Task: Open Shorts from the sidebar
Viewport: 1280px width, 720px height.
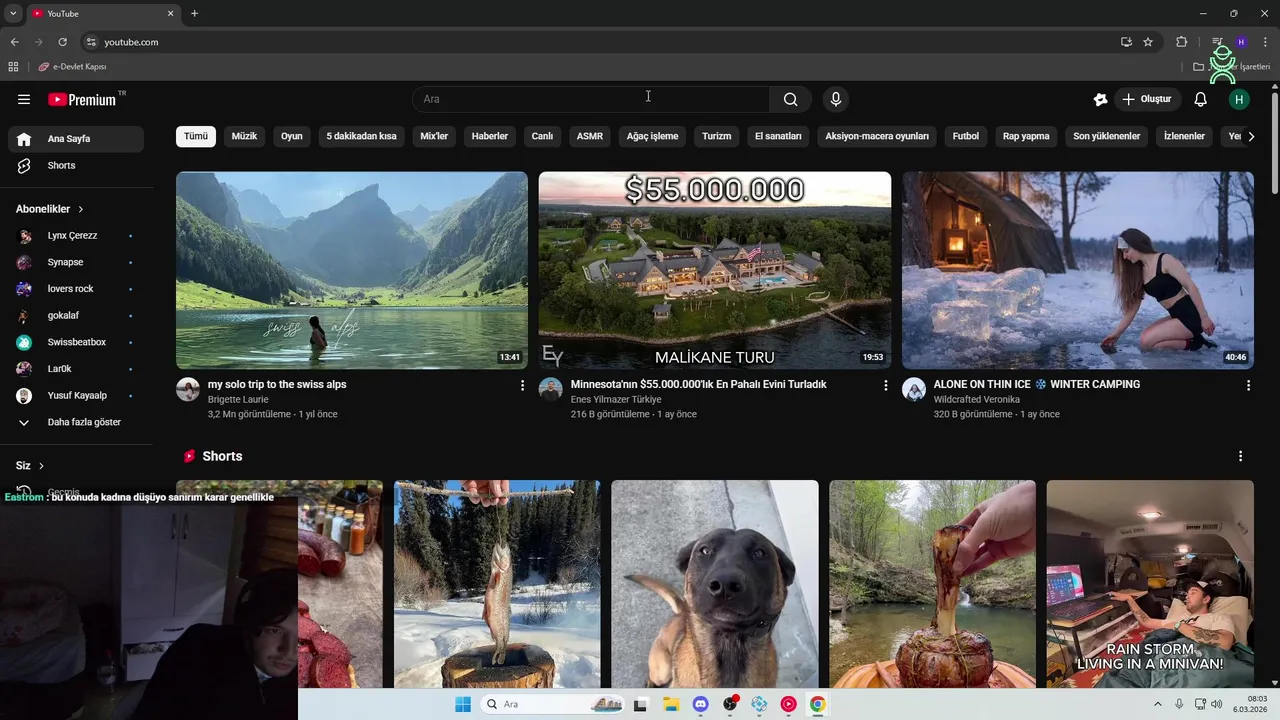Action: [x=76, y=165]
